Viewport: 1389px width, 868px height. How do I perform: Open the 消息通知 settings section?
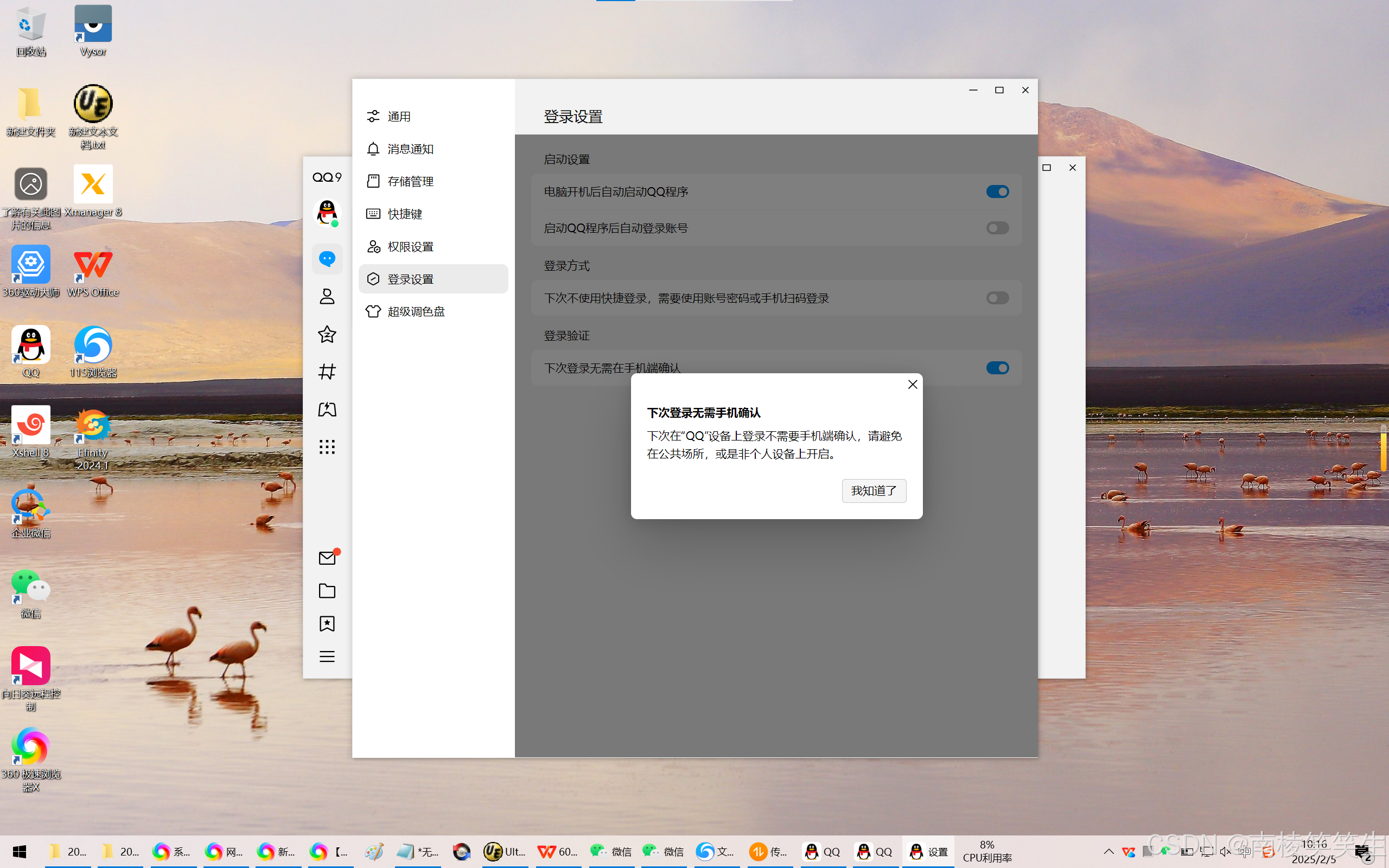(410, 149)
